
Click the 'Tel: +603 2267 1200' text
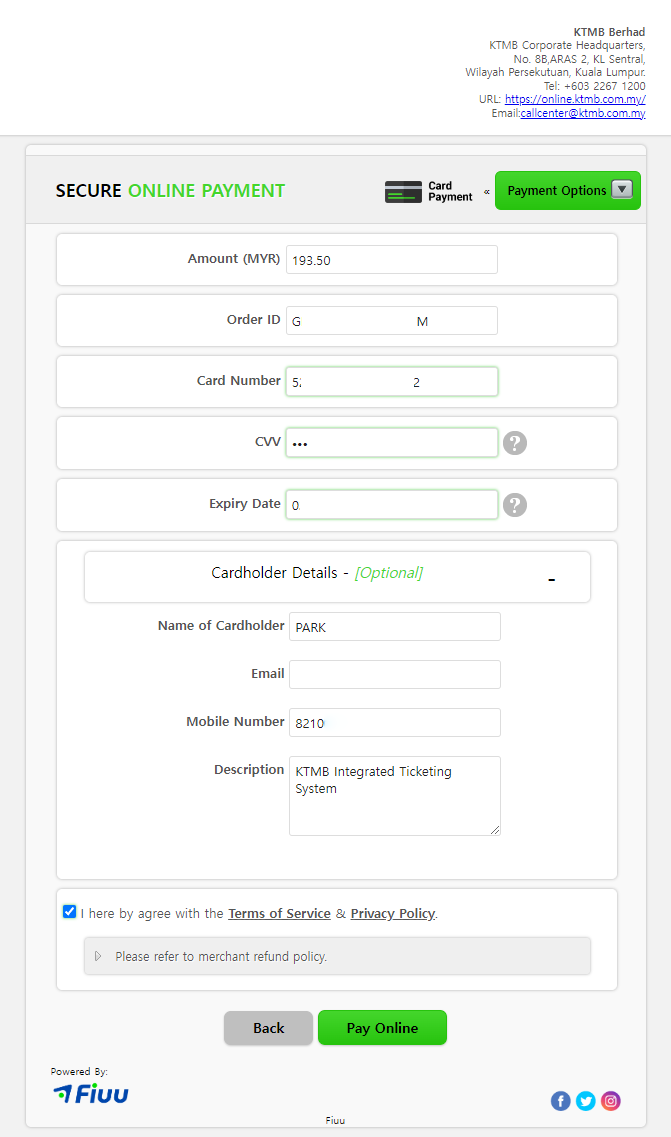pyautogui.click(x=595, y=86)
